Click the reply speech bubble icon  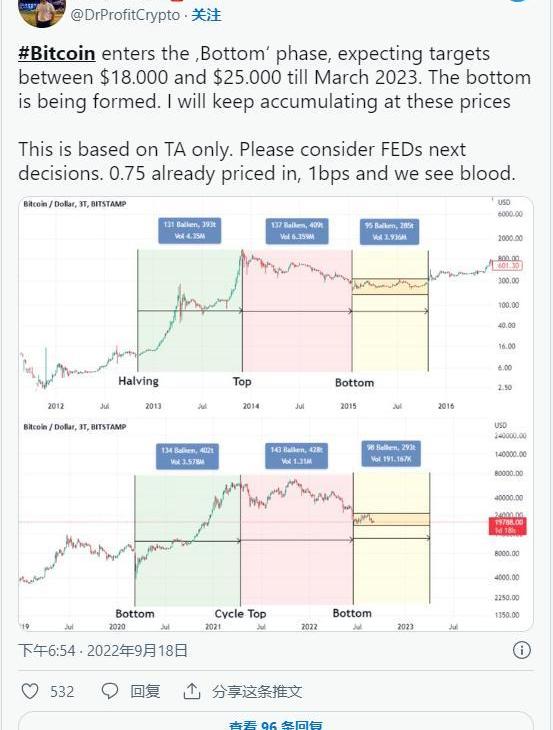tap(110, 691)
